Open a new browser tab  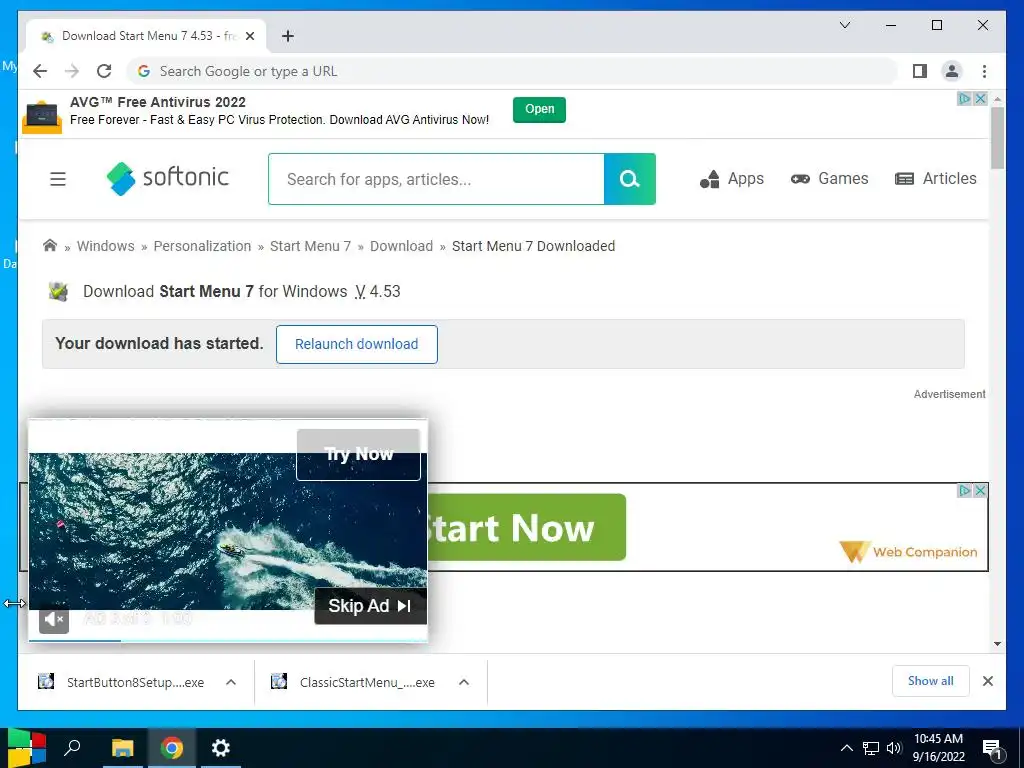[288, 36]
